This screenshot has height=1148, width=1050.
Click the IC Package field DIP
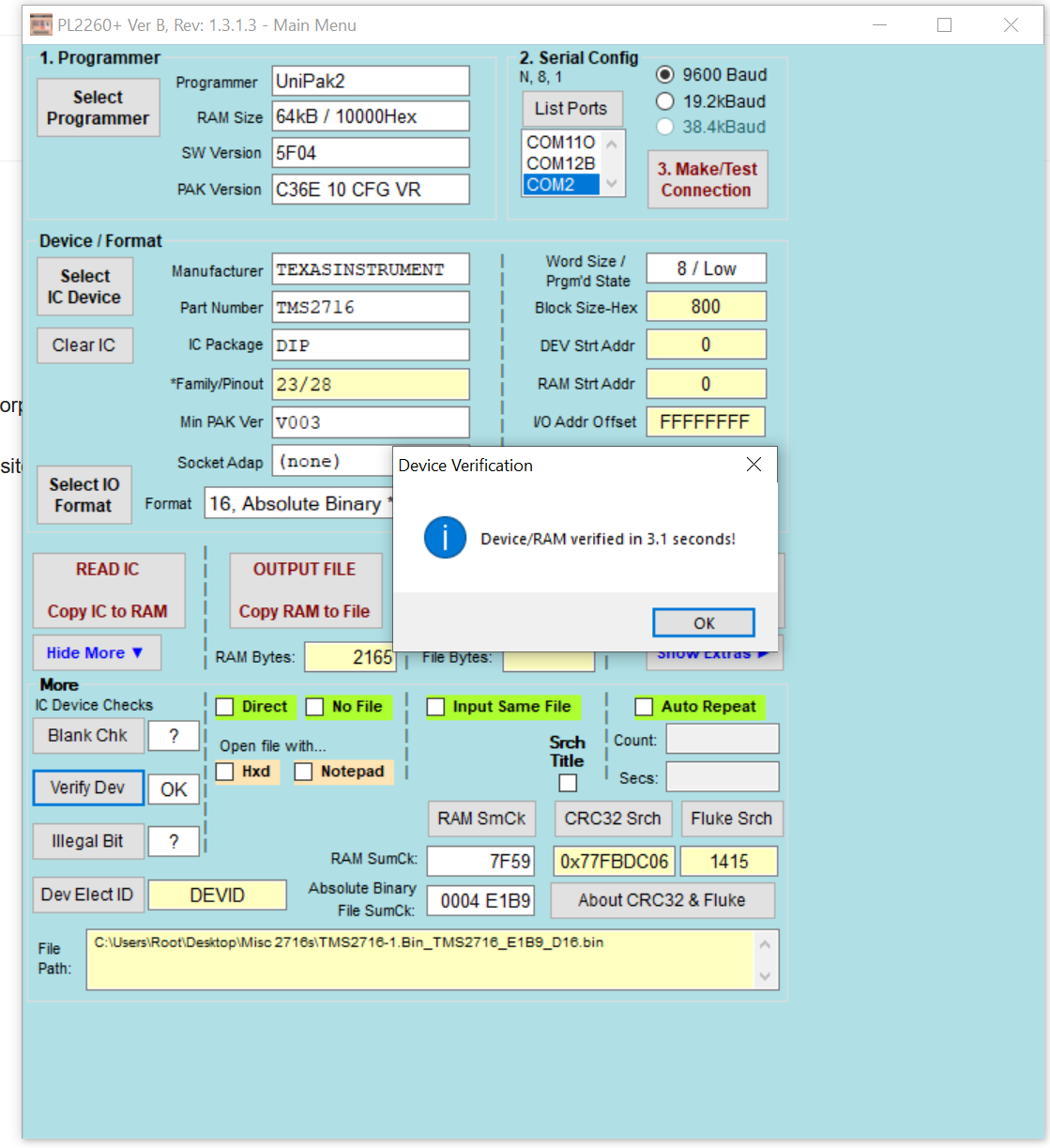pyautogui.click(x=371, y=345)
